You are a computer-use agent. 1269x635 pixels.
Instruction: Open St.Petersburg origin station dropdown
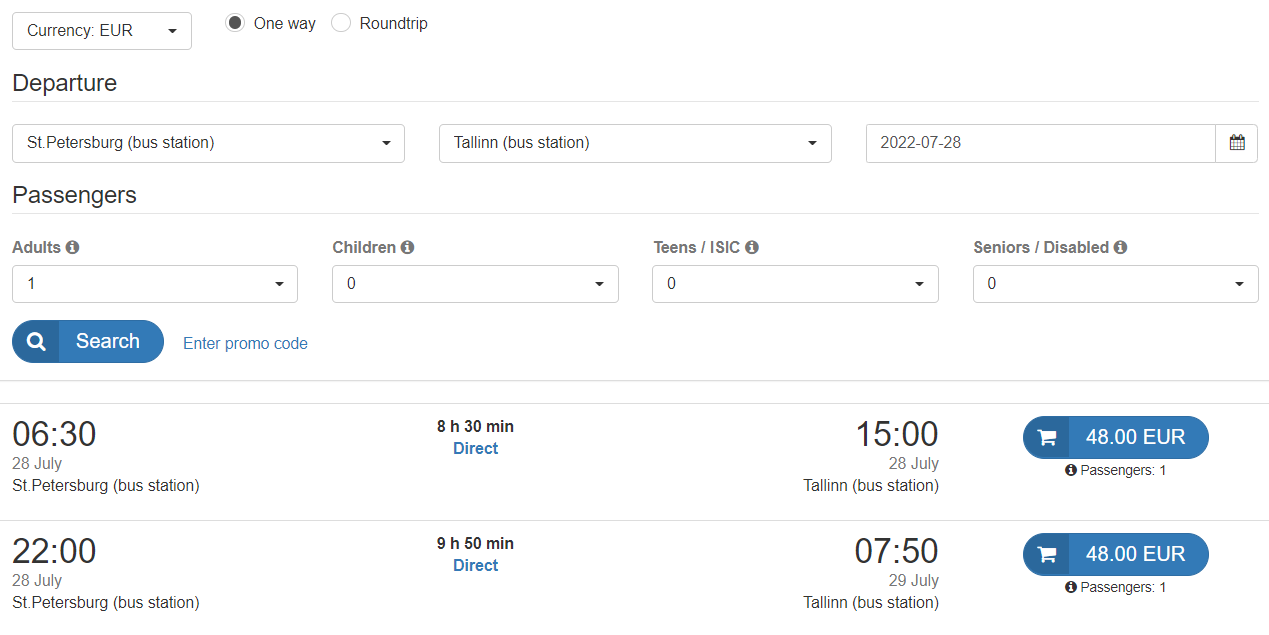208,143
